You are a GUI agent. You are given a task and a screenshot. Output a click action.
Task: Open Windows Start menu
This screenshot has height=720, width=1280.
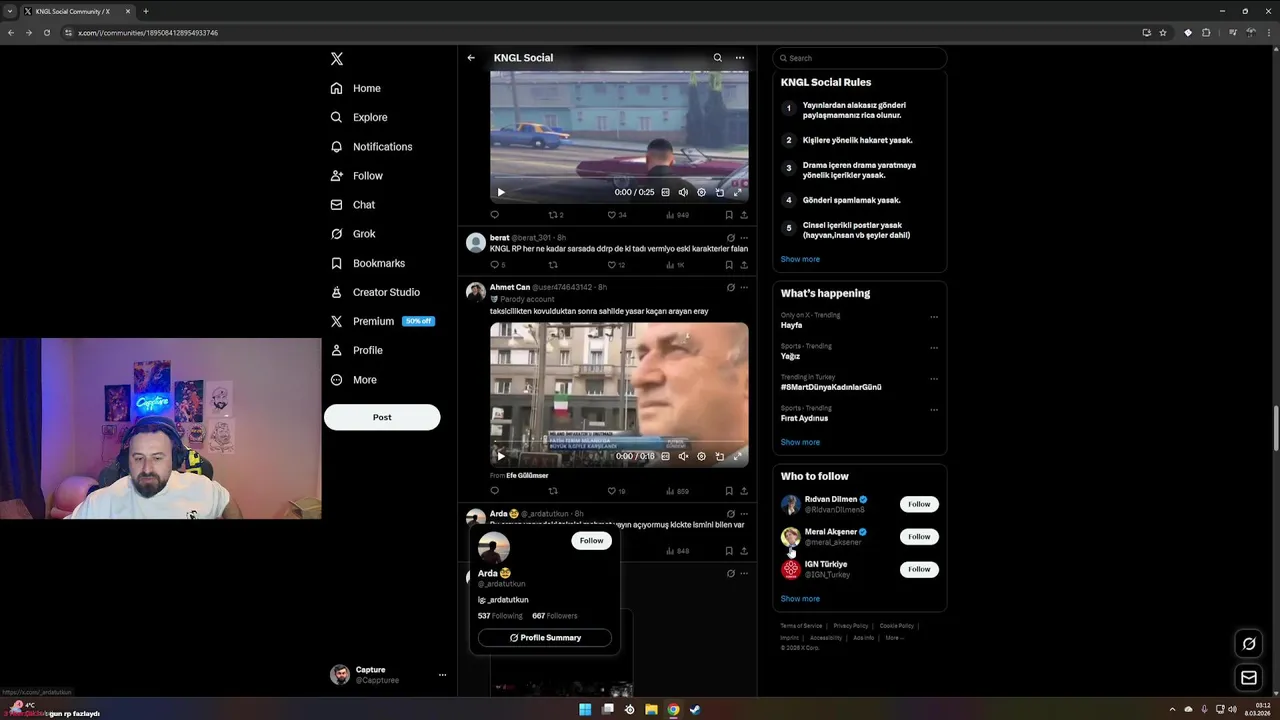[585, 710]
